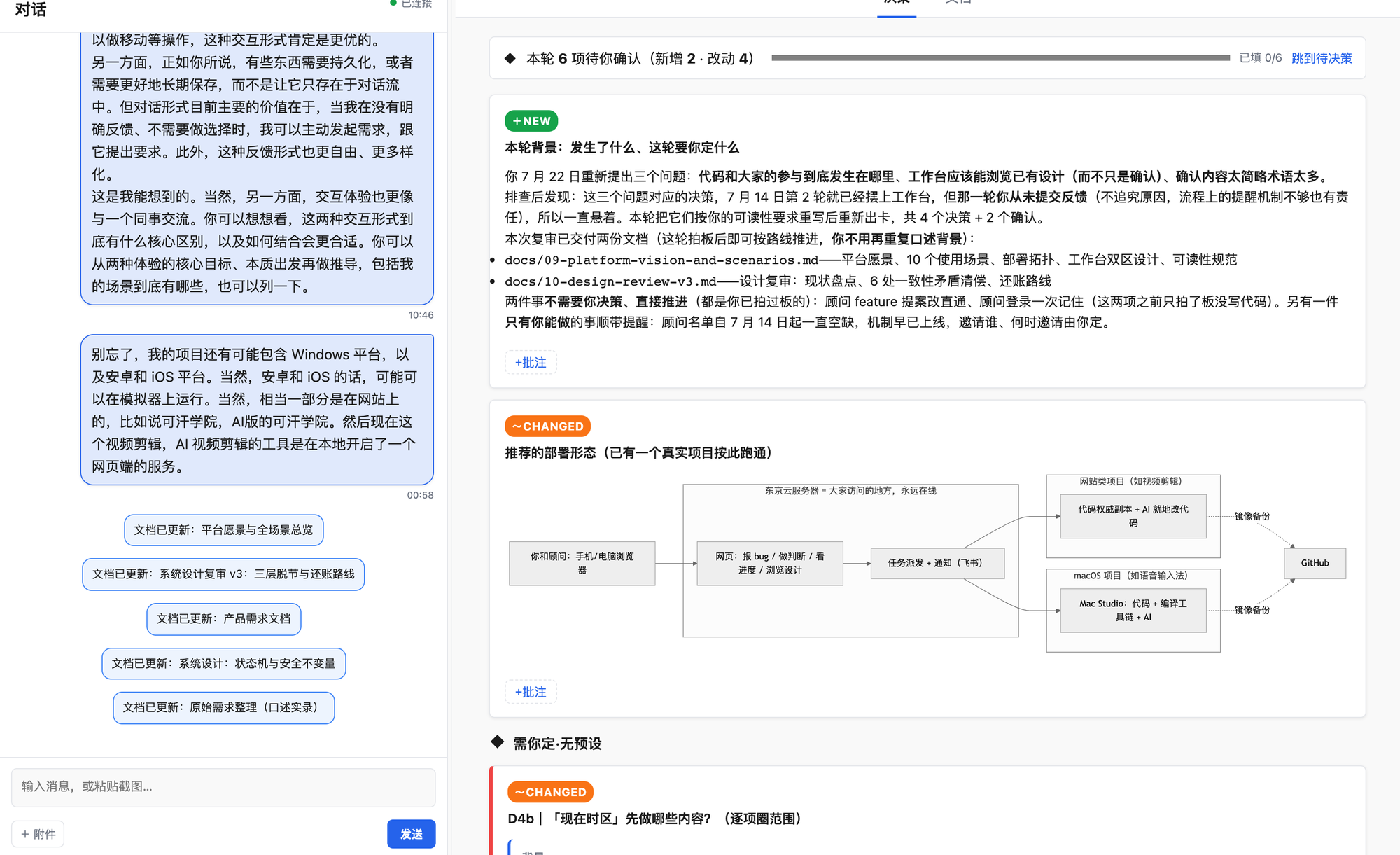The image size is (1400, 855).
Task: Open chip 文档已更新：平台愿景与全场景总览
Action: 223,530
